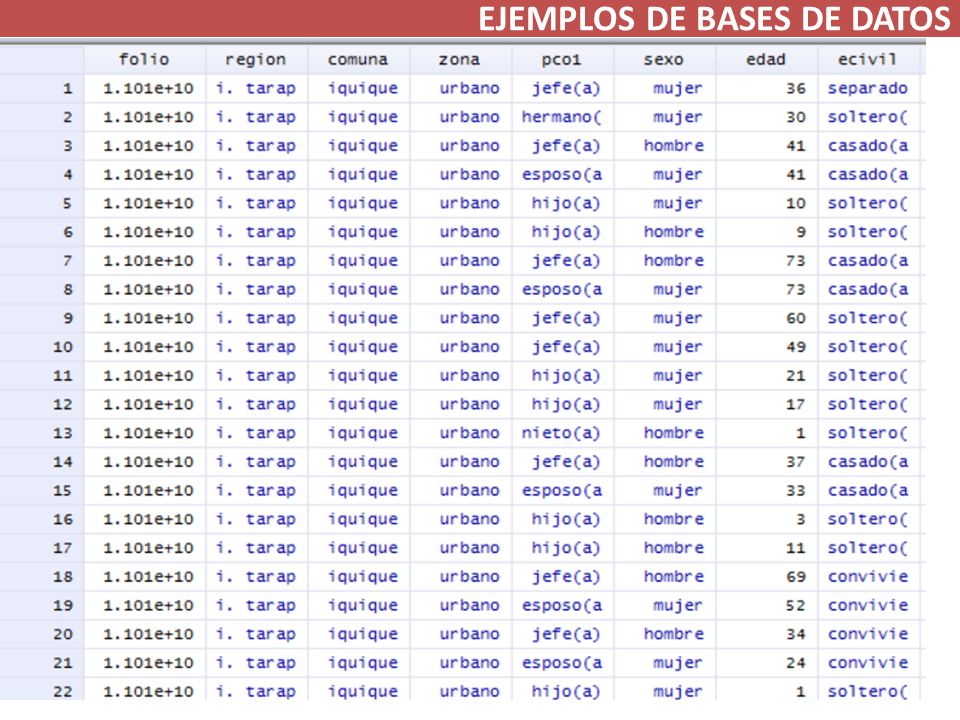Click the 'separado' ecivil cell
The image size is (960, 720).
click(868, 89)
